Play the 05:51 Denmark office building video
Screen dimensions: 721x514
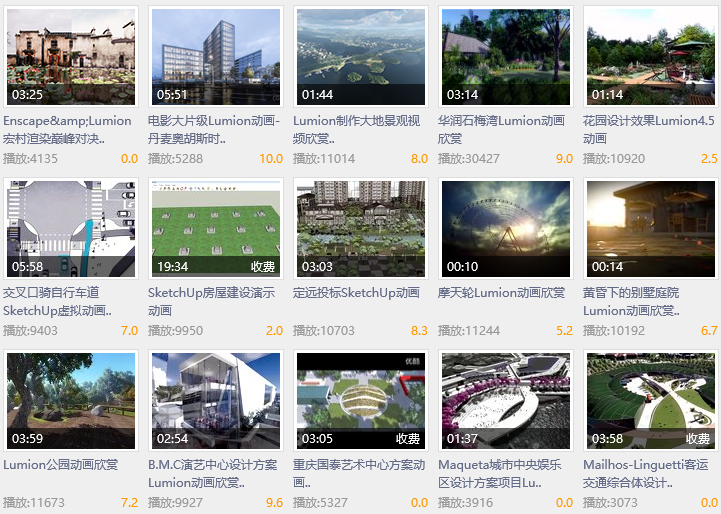216,57
